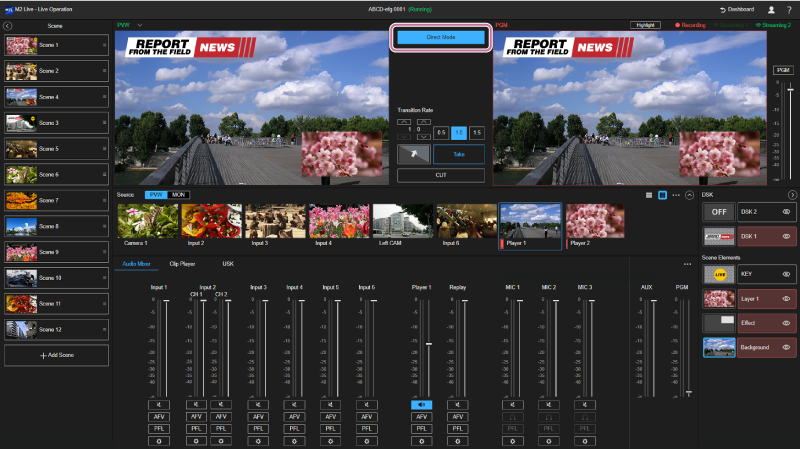Mute the MIC 2 audio channel
This screenshot has height=449, width=800.
(549, 405)
